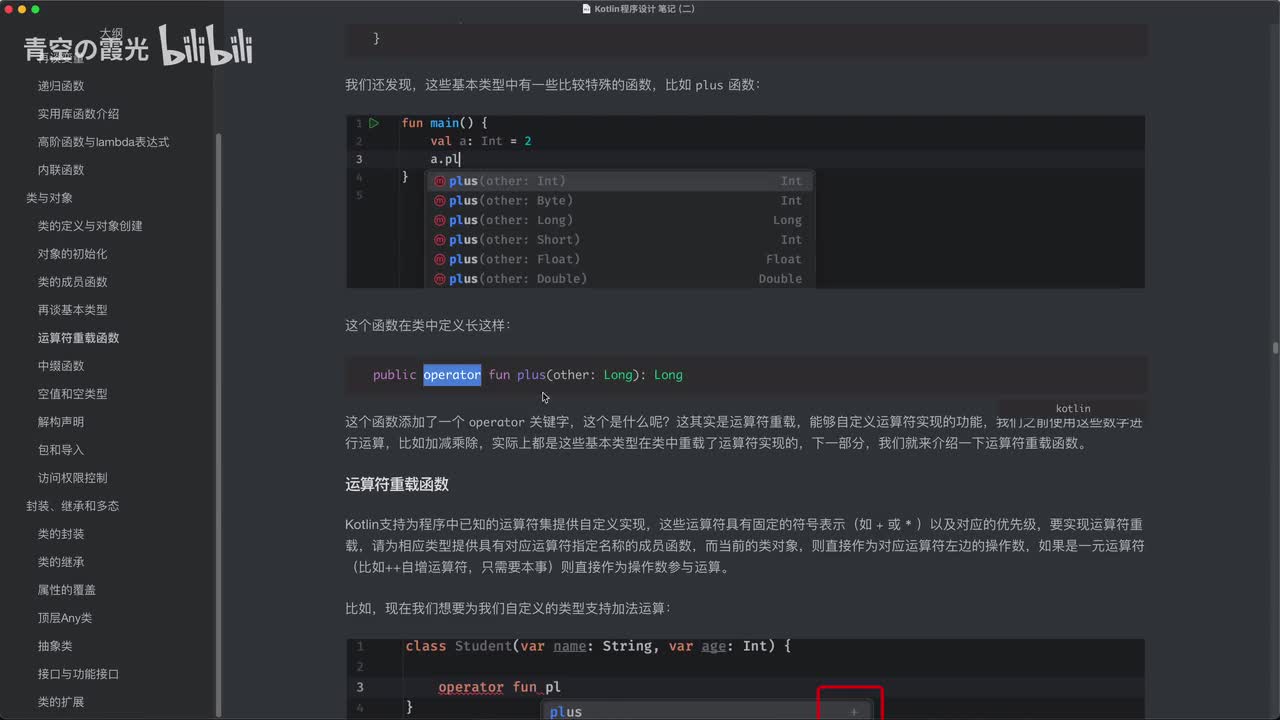
Task: Click method icon for plus(other: Byte)
Action: tap(439, 201)
